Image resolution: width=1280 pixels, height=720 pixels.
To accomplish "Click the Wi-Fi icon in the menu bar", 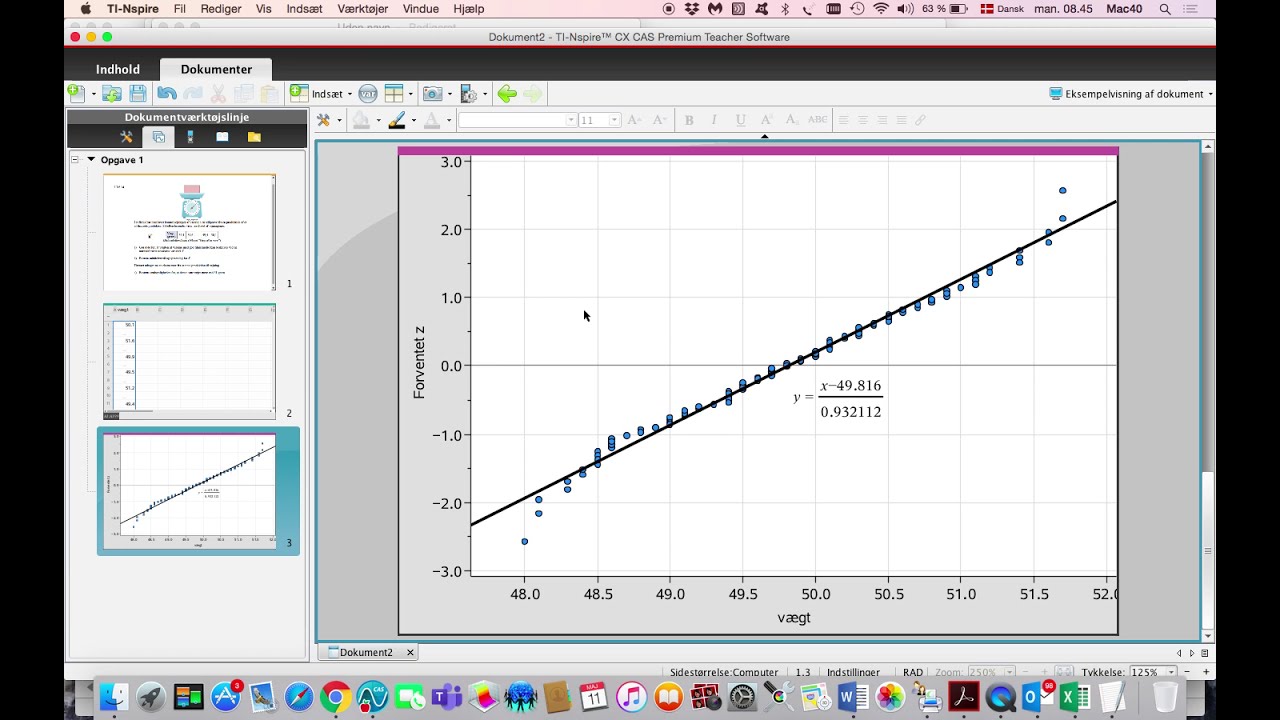I will (881, 8).
